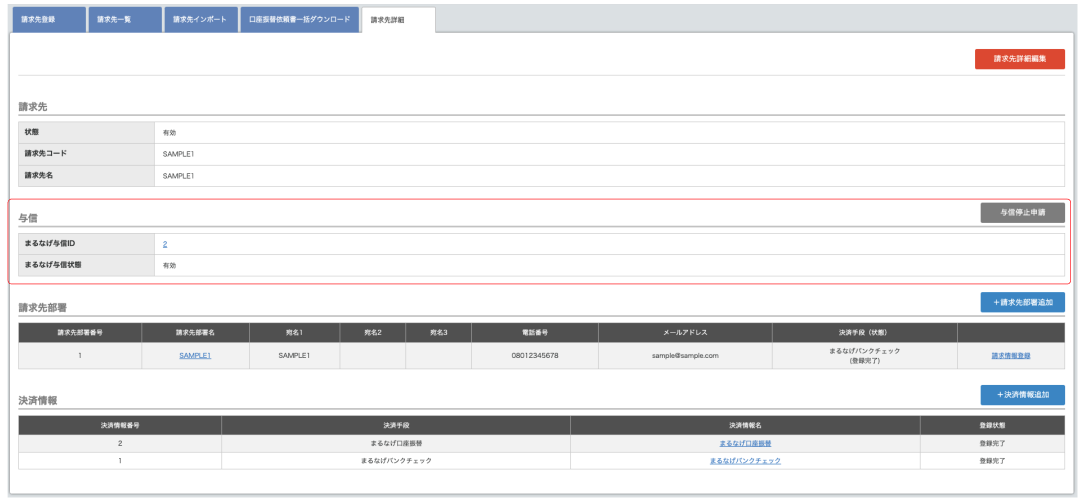Click the +請求先部署追加 button
This screenshot has height=501, width=1080.
pos(1022,302)
